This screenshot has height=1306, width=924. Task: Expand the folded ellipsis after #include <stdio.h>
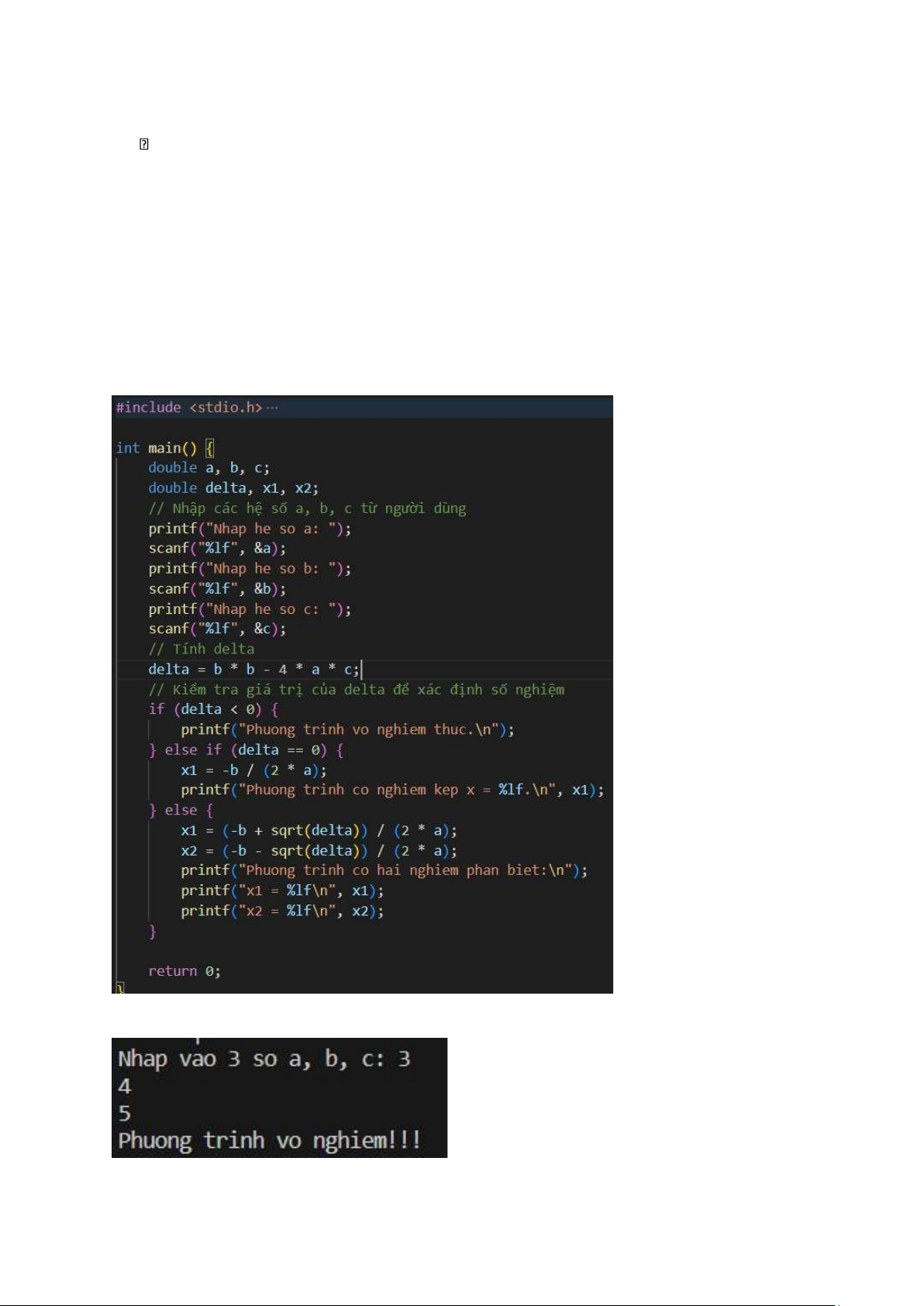point(272,408)
